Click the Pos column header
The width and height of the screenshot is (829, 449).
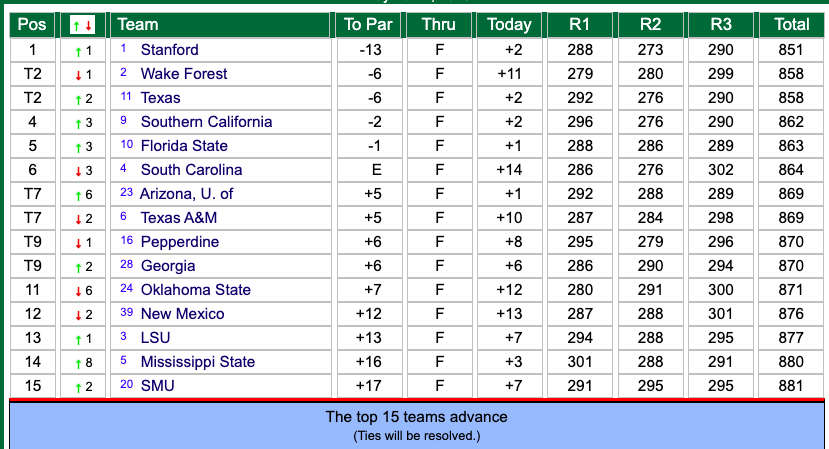tap(32, 25)
